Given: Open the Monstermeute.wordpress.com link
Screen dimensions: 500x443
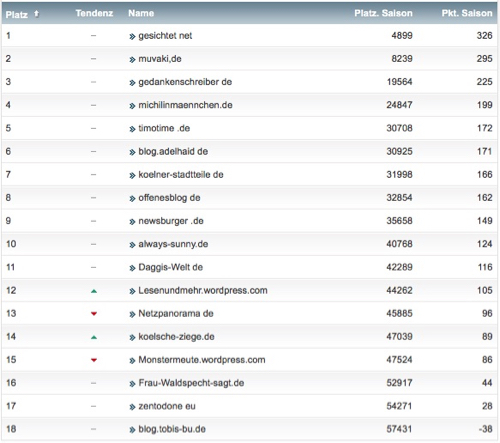Looking at the screenshot, I should tap(202, 360).
